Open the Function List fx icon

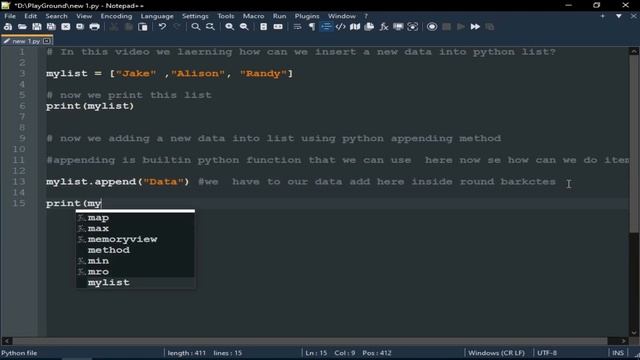tap(384, 27)
